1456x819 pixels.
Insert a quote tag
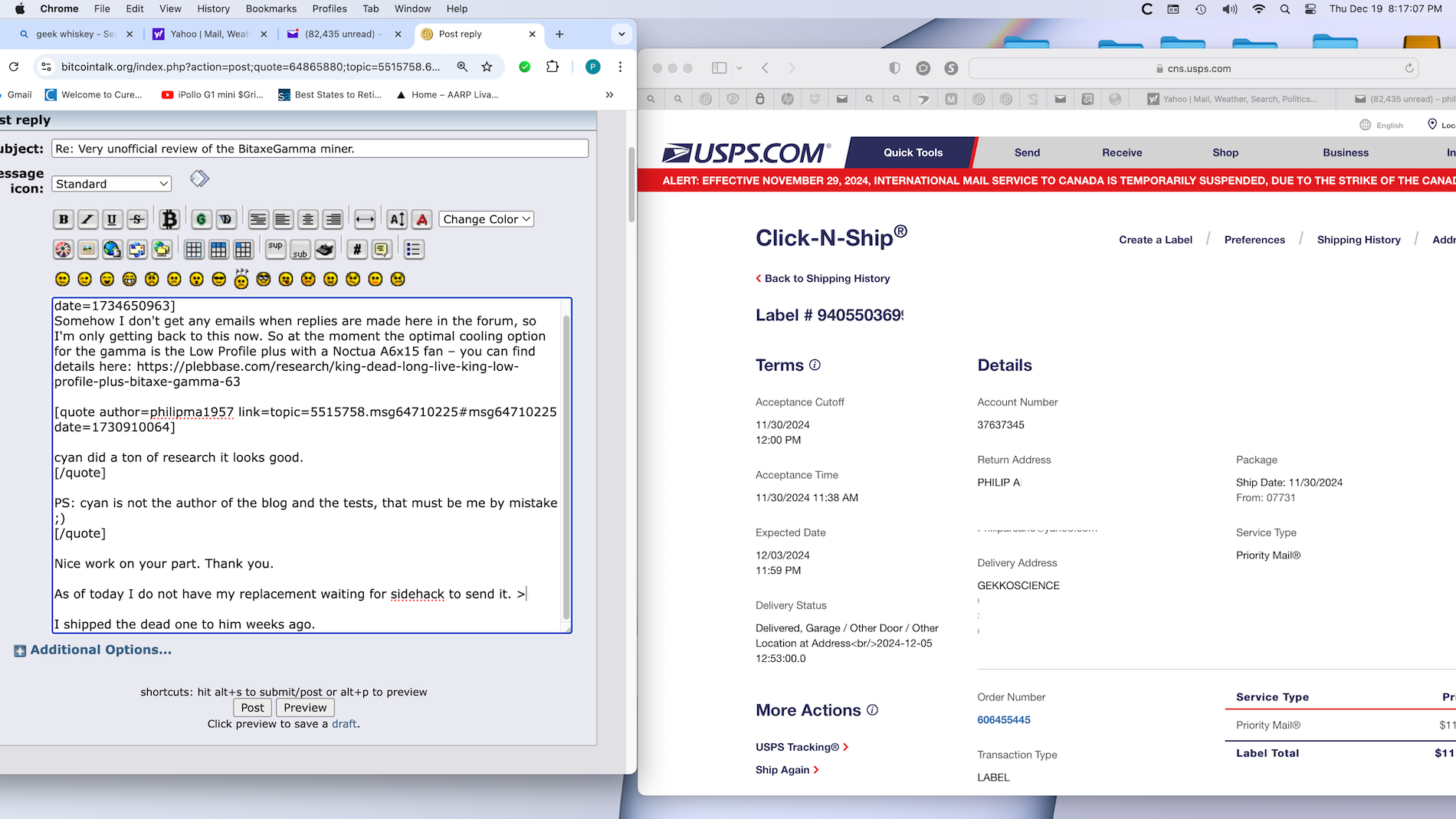pyautogui.click(x=382, y=249)
